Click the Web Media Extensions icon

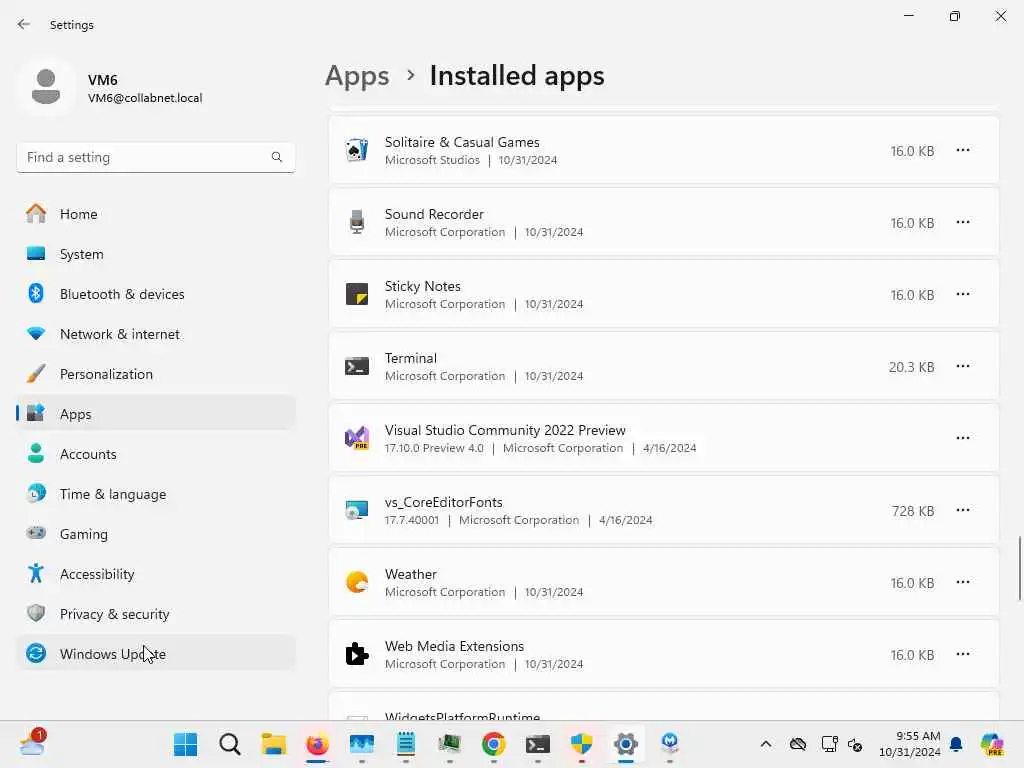point(357,654)
